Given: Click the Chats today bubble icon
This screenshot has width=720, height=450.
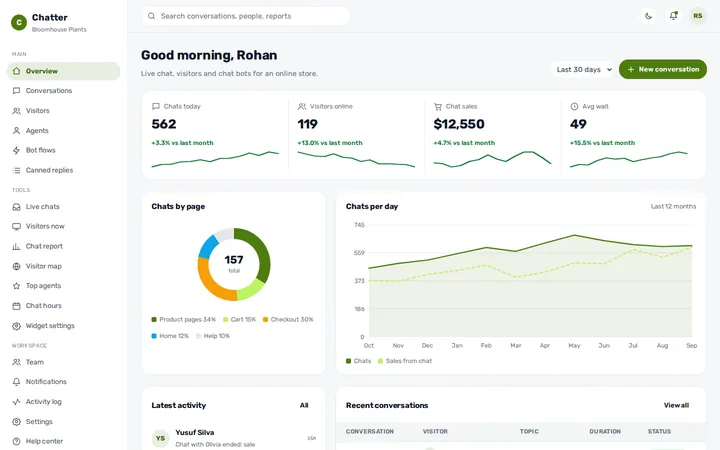Looking at the screenshot, I should click(156, 107).
